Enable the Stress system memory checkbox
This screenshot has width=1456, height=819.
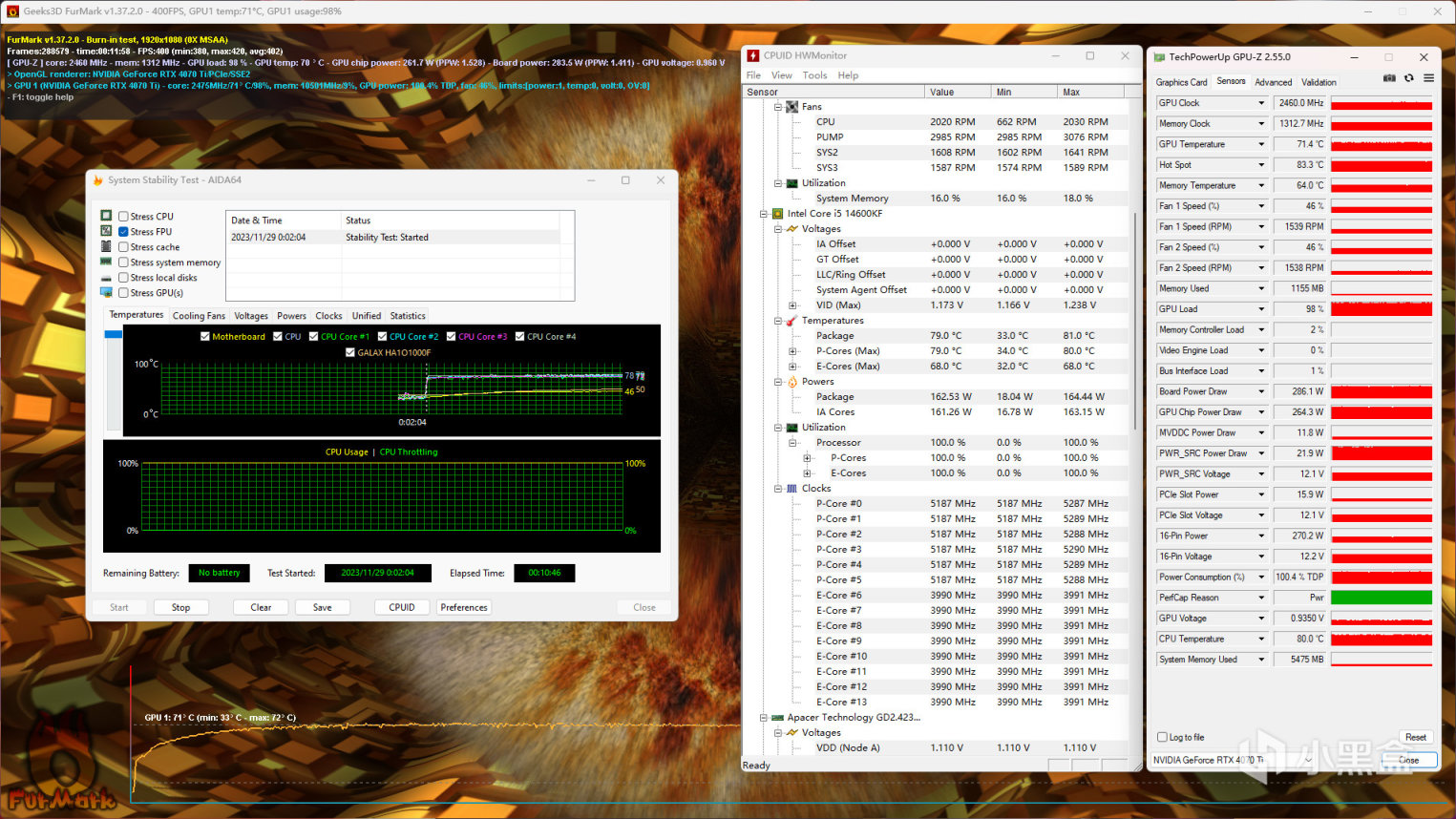[123, 262]
